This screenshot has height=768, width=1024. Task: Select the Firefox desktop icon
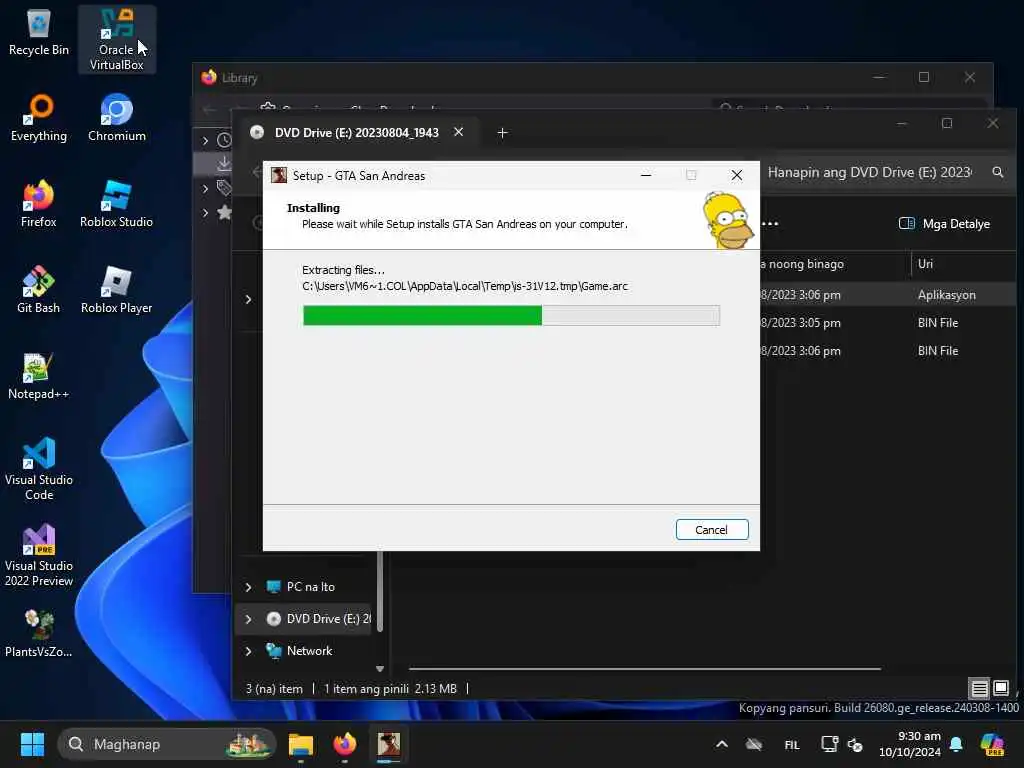tap(39, 204)
